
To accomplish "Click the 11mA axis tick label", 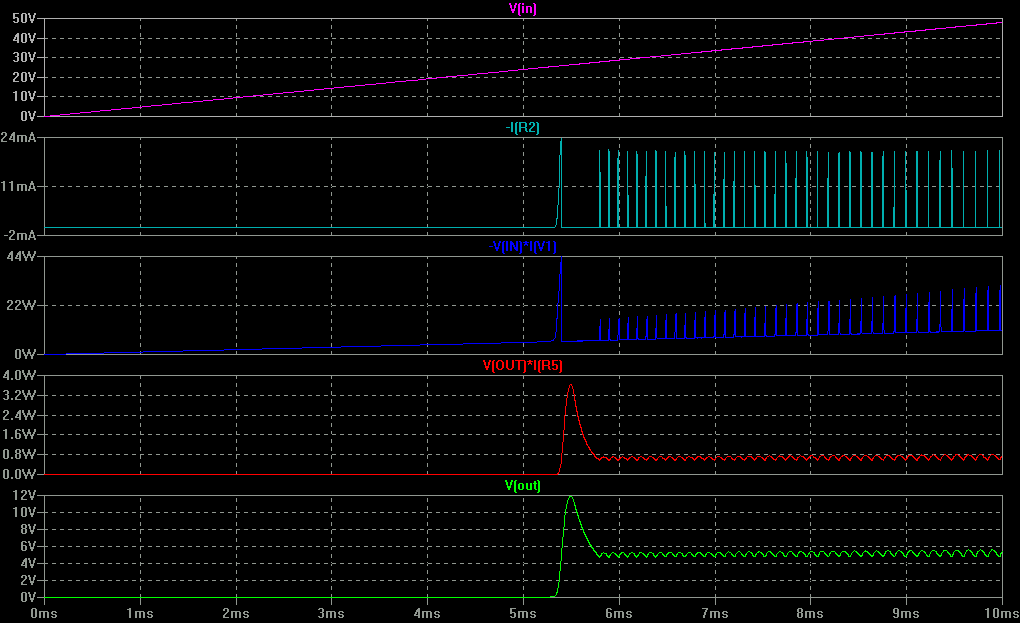I will (x=18, y=186).
